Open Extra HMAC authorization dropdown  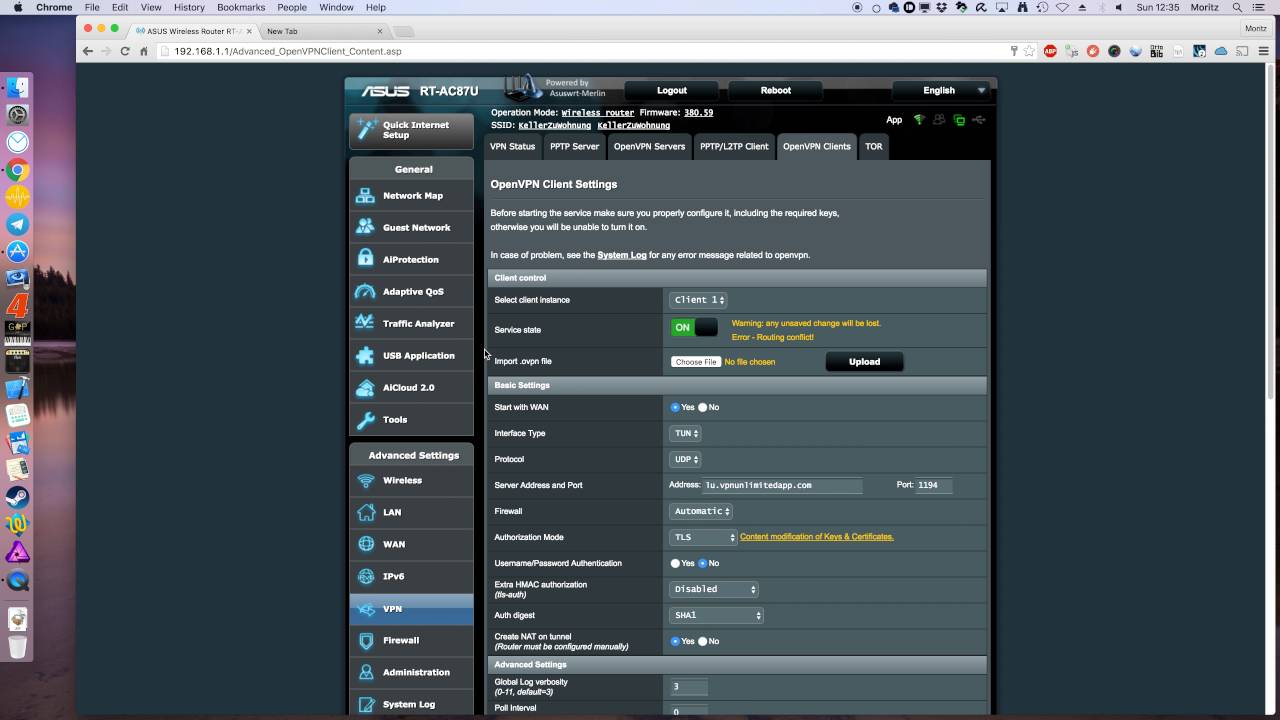point(713,589)
